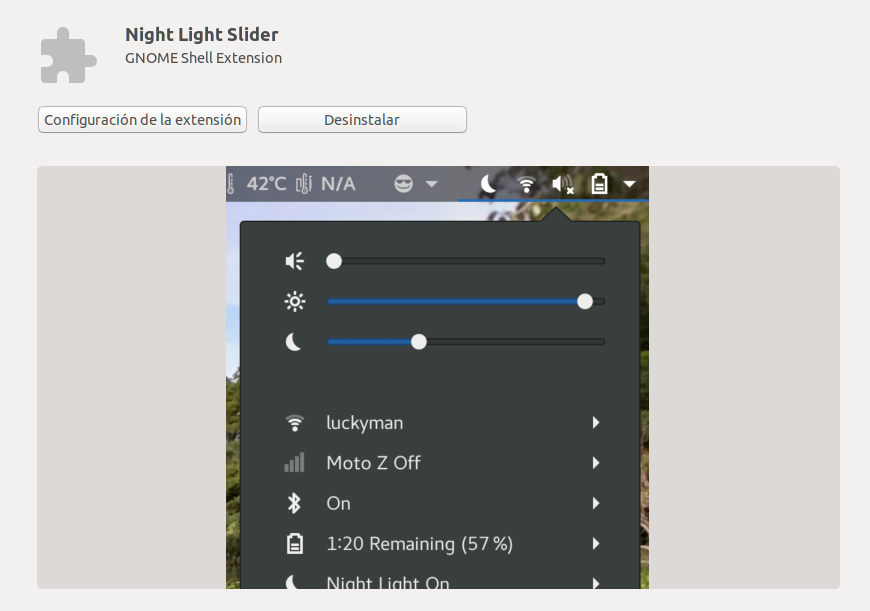The height and width of the screenshot is (611, 870).
Task: Click the Night Light Slider title
Action: [201, 34]
